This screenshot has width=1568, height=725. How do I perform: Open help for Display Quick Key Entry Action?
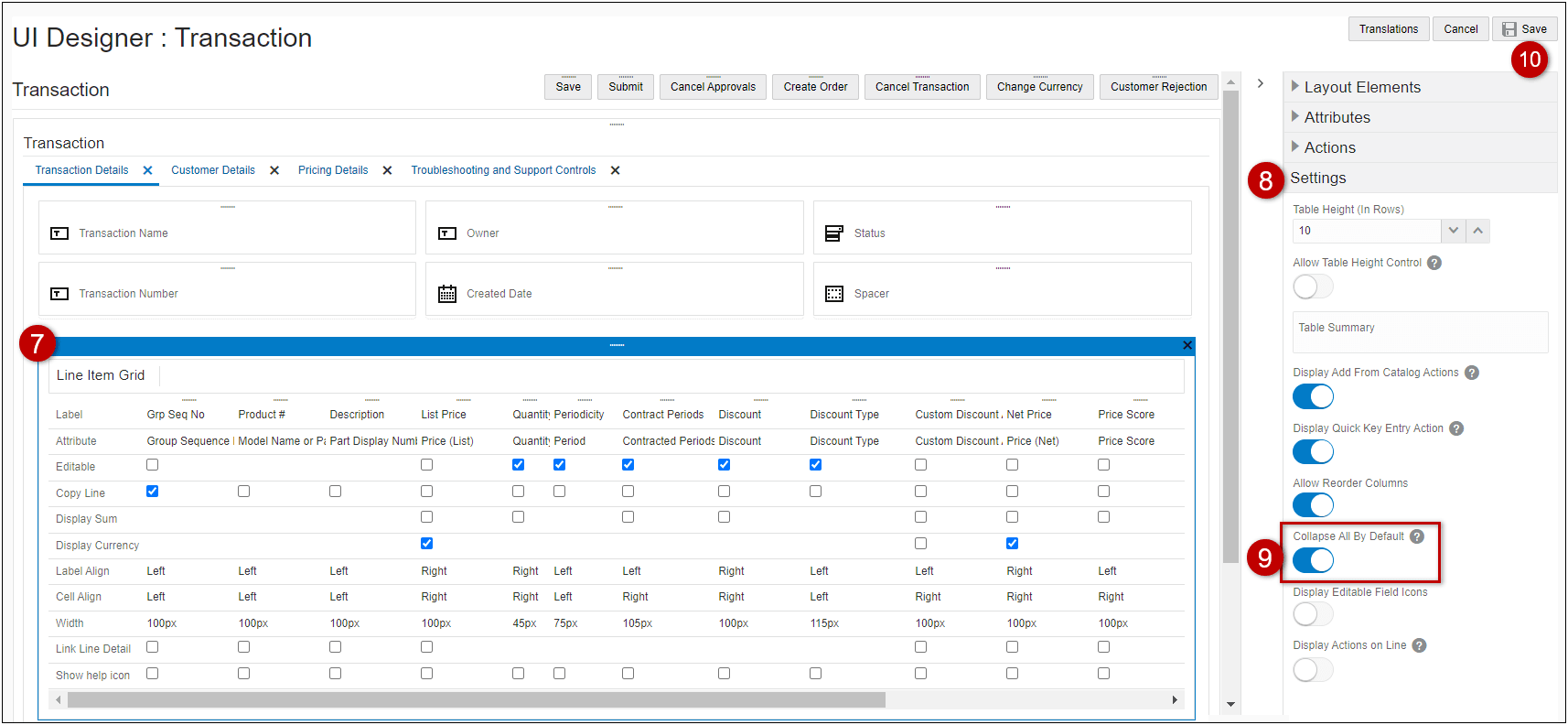tap(1456, 428)
